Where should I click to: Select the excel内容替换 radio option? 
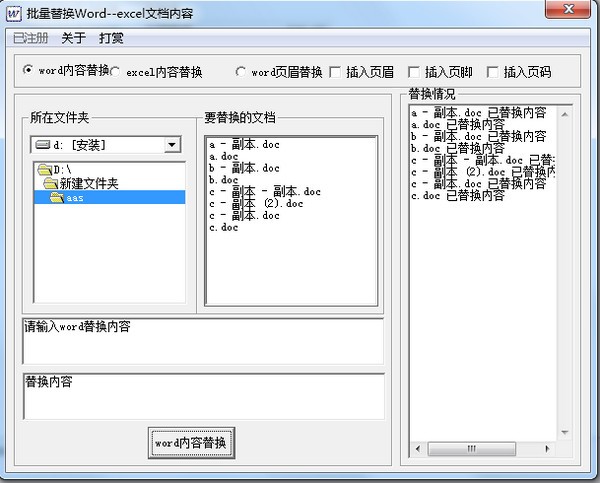[x=117, y=72]
